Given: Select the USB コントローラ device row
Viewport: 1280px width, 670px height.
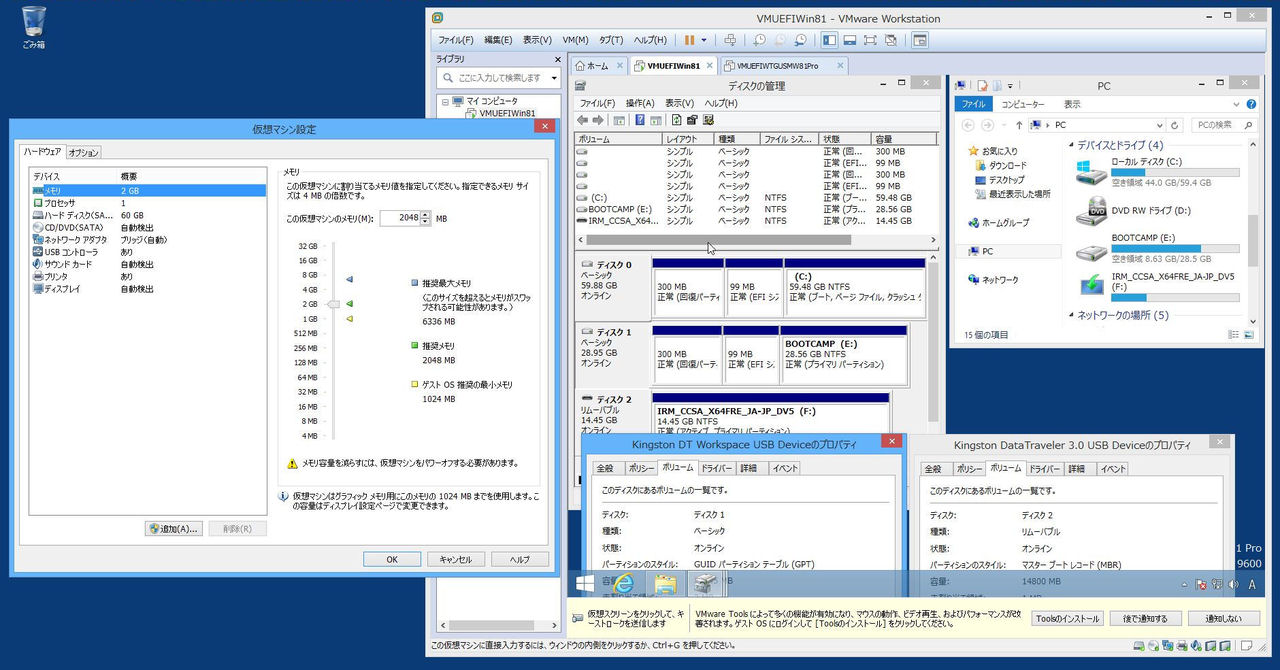Looking at the screenshot, I should click(x=149, y=252).
